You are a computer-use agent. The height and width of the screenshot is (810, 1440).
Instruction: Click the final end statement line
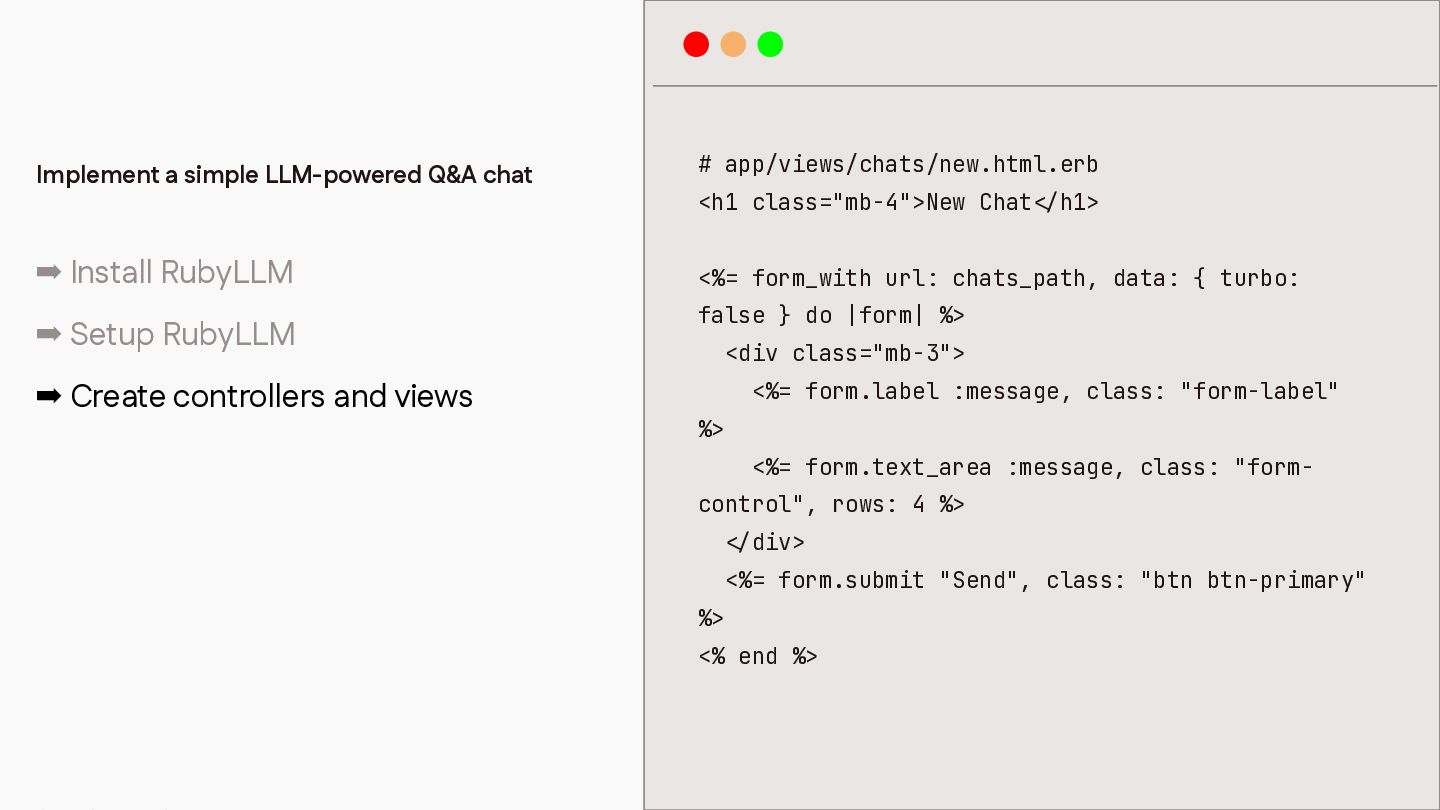[758, 656]
